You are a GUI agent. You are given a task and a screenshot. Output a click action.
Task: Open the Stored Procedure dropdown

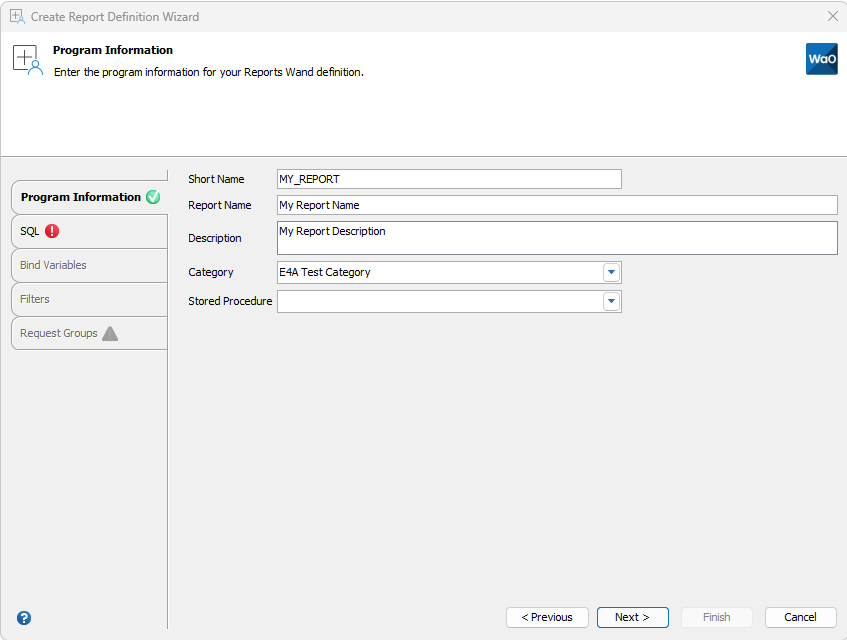tap(611, 301)
